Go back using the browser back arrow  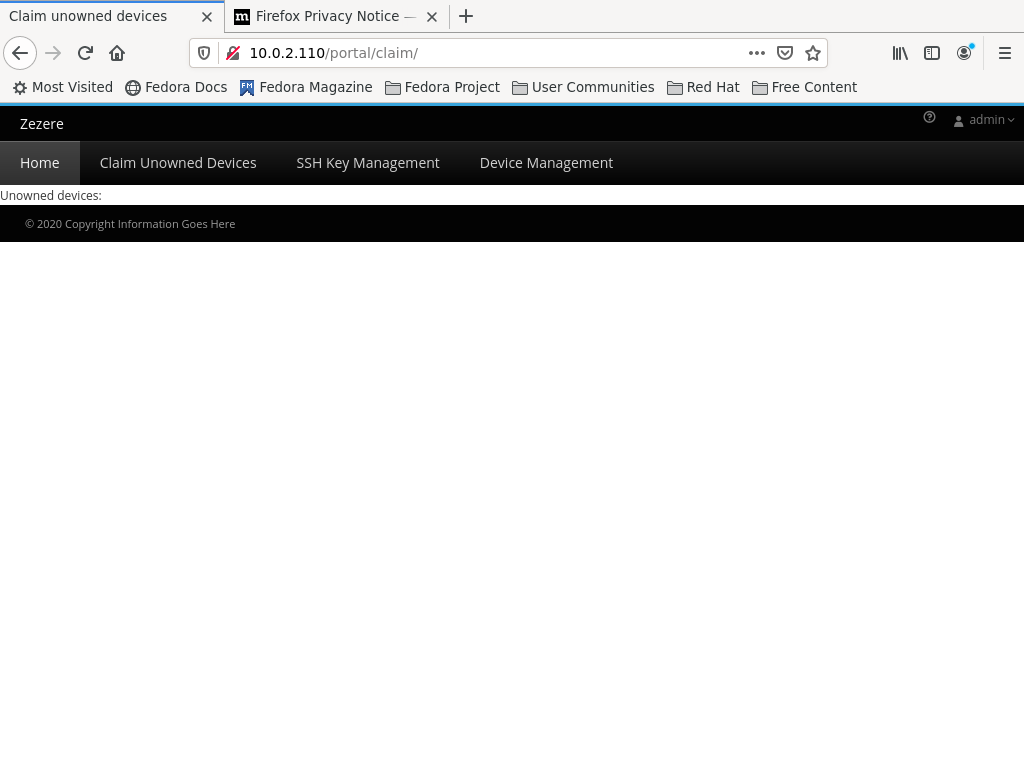[x=20, y=53]
